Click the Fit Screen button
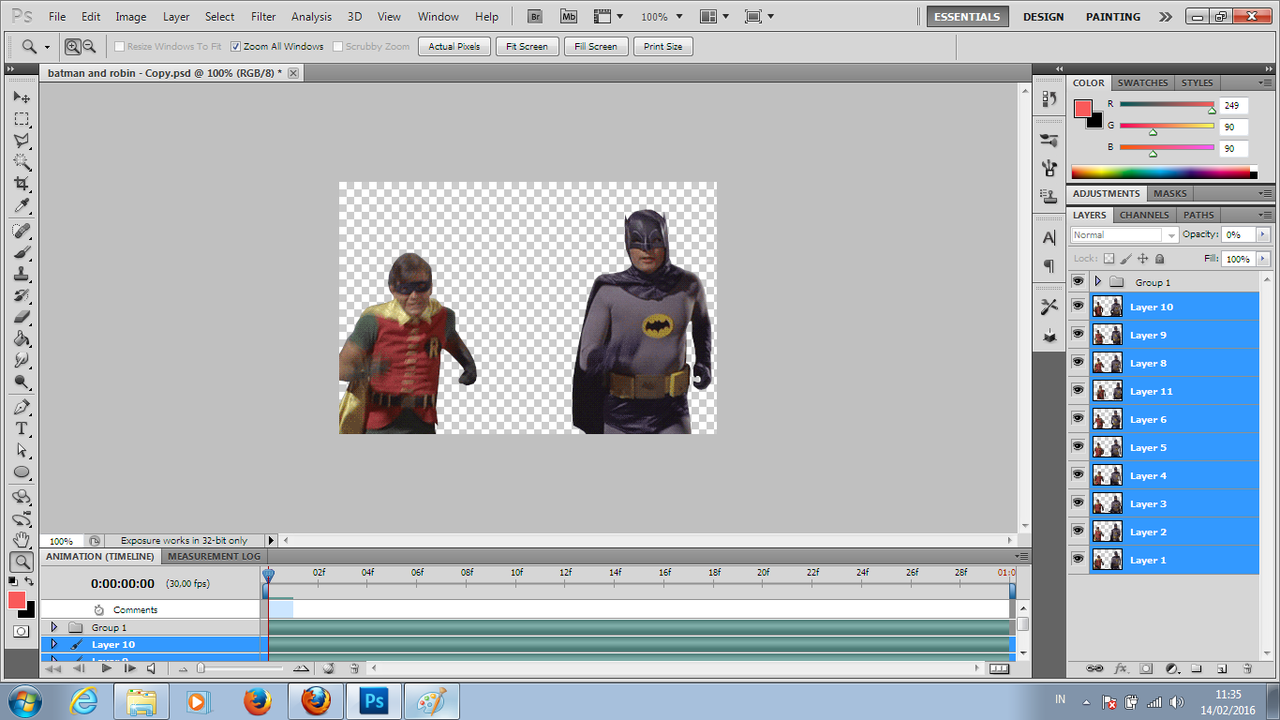The height and width of the screenshot is (720, 1280). [x=527, y=47]
